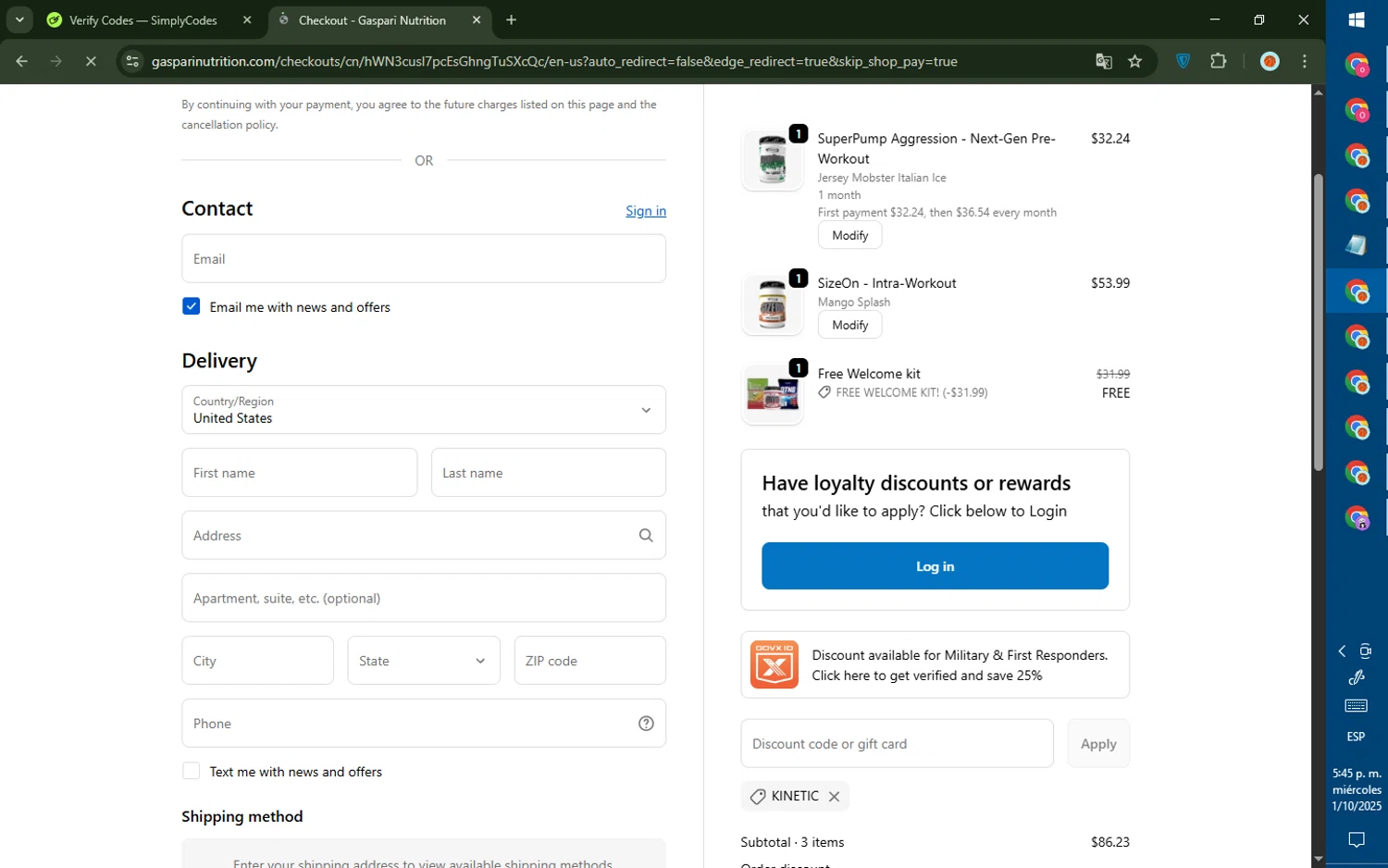
Task: Click the translate page icon
Action: coord(1104,61)
